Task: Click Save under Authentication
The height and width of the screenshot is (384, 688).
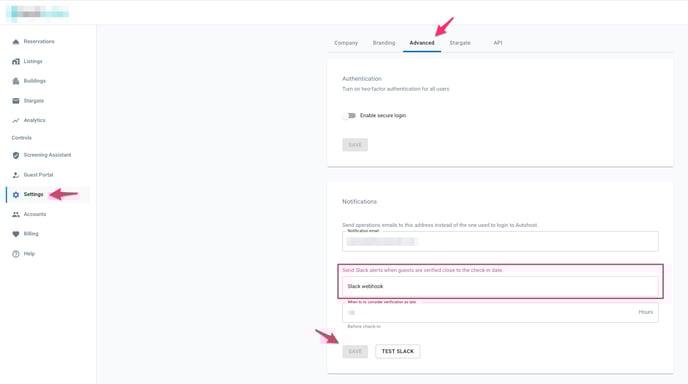Action: tap(355, 145)
